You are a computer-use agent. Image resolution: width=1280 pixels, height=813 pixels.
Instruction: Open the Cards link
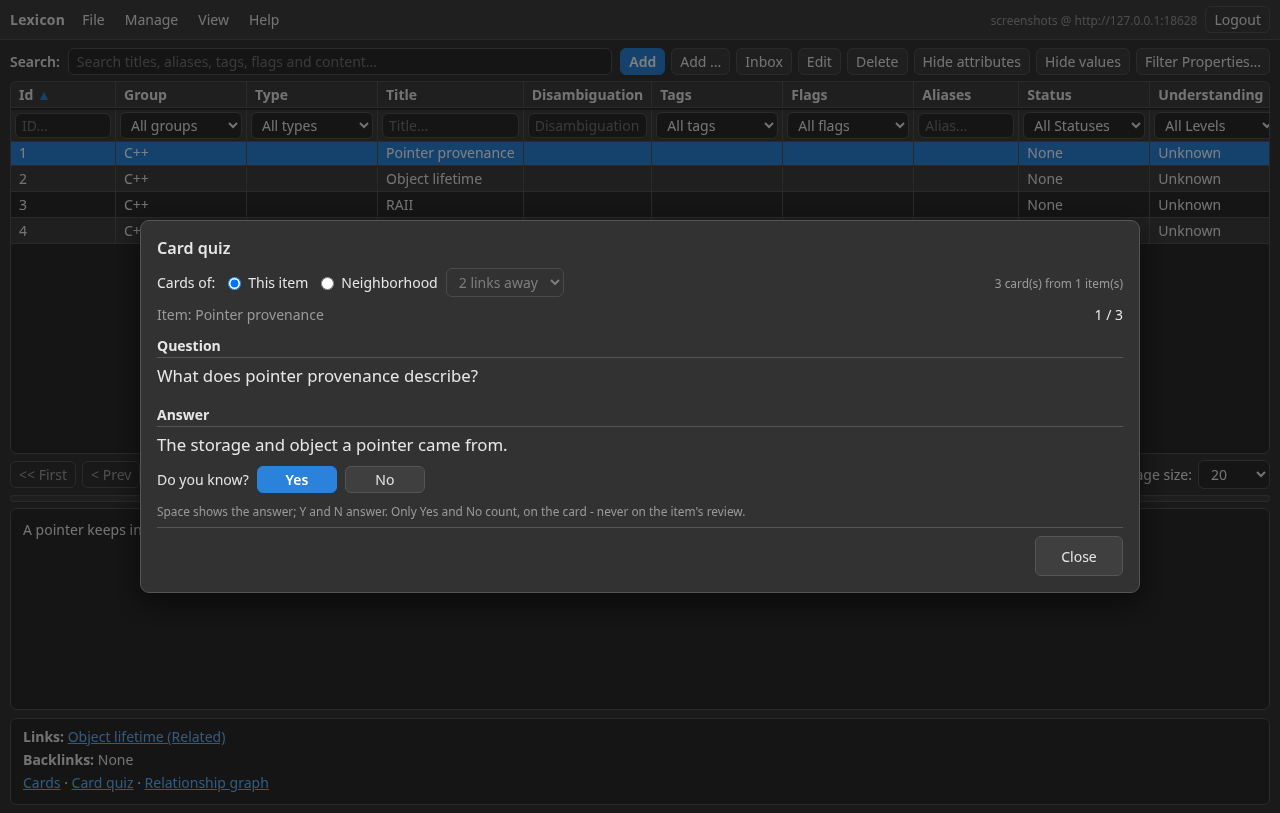42,783
